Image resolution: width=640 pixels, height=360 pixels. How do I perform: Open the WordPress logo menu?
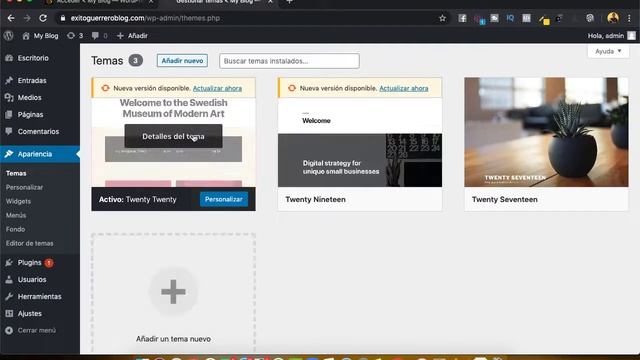tap(9, 36)
